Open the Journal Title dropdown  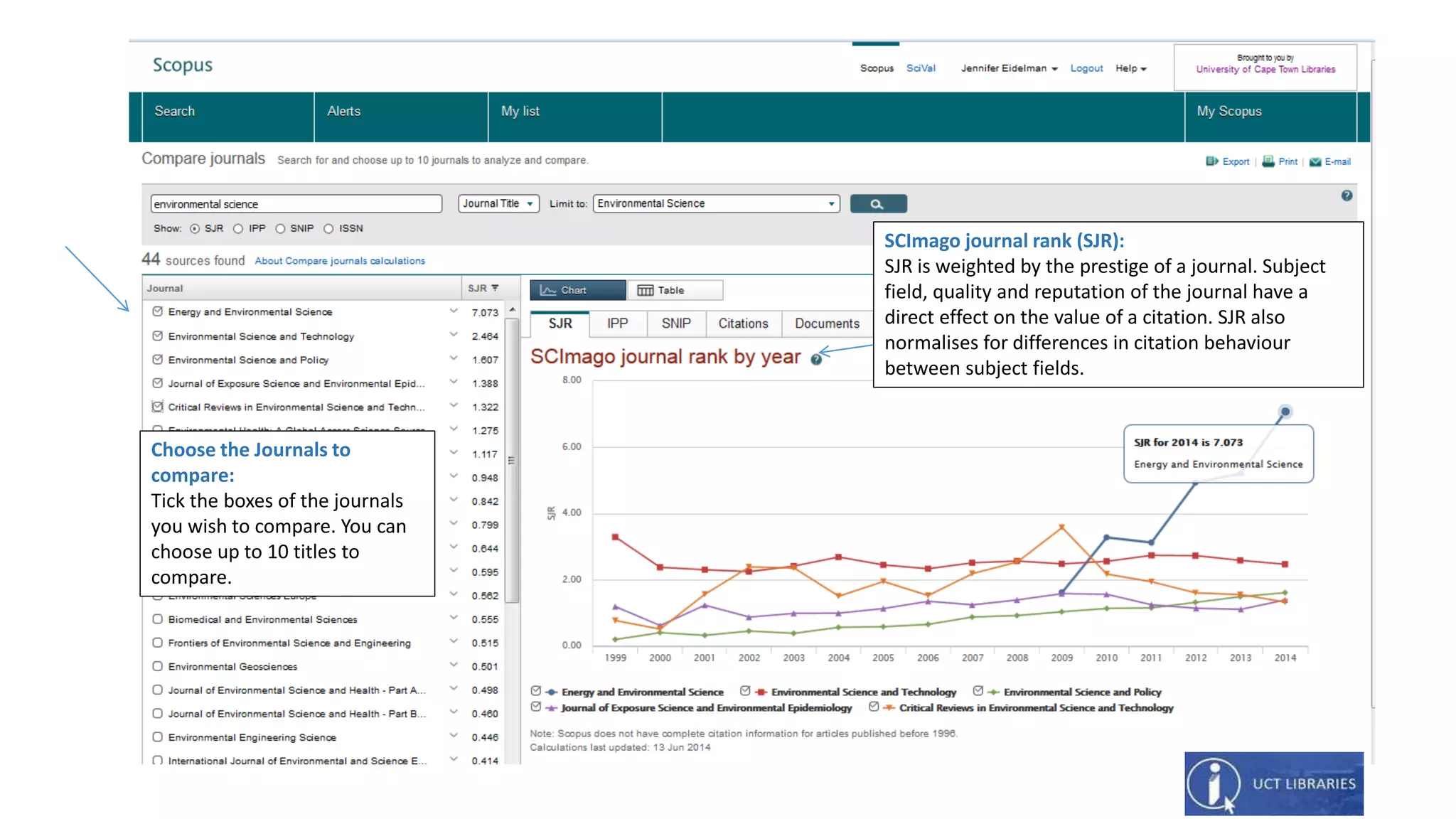point(498,203)
